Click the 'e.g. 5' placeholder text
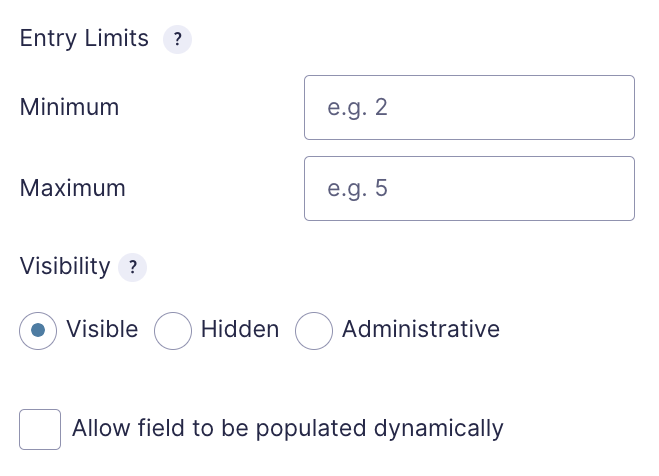Viewport: 659px width, 476px height. click(x=357, y=189)
